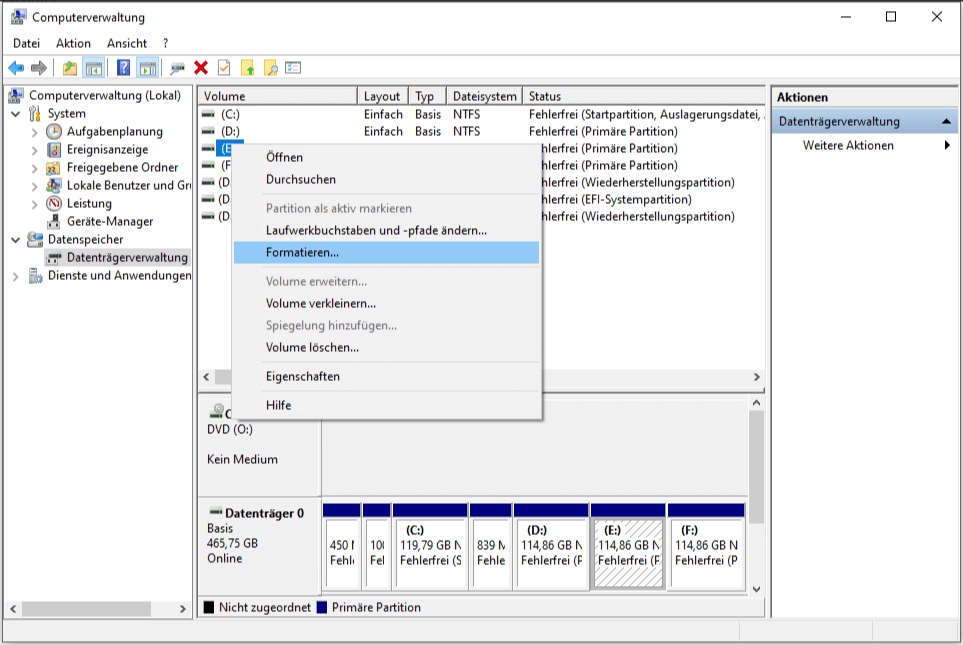The height and width of the screenshot is (645, 963).
Task: Click the Aufgabenplanung clock icon
Action: coord(54,131)
